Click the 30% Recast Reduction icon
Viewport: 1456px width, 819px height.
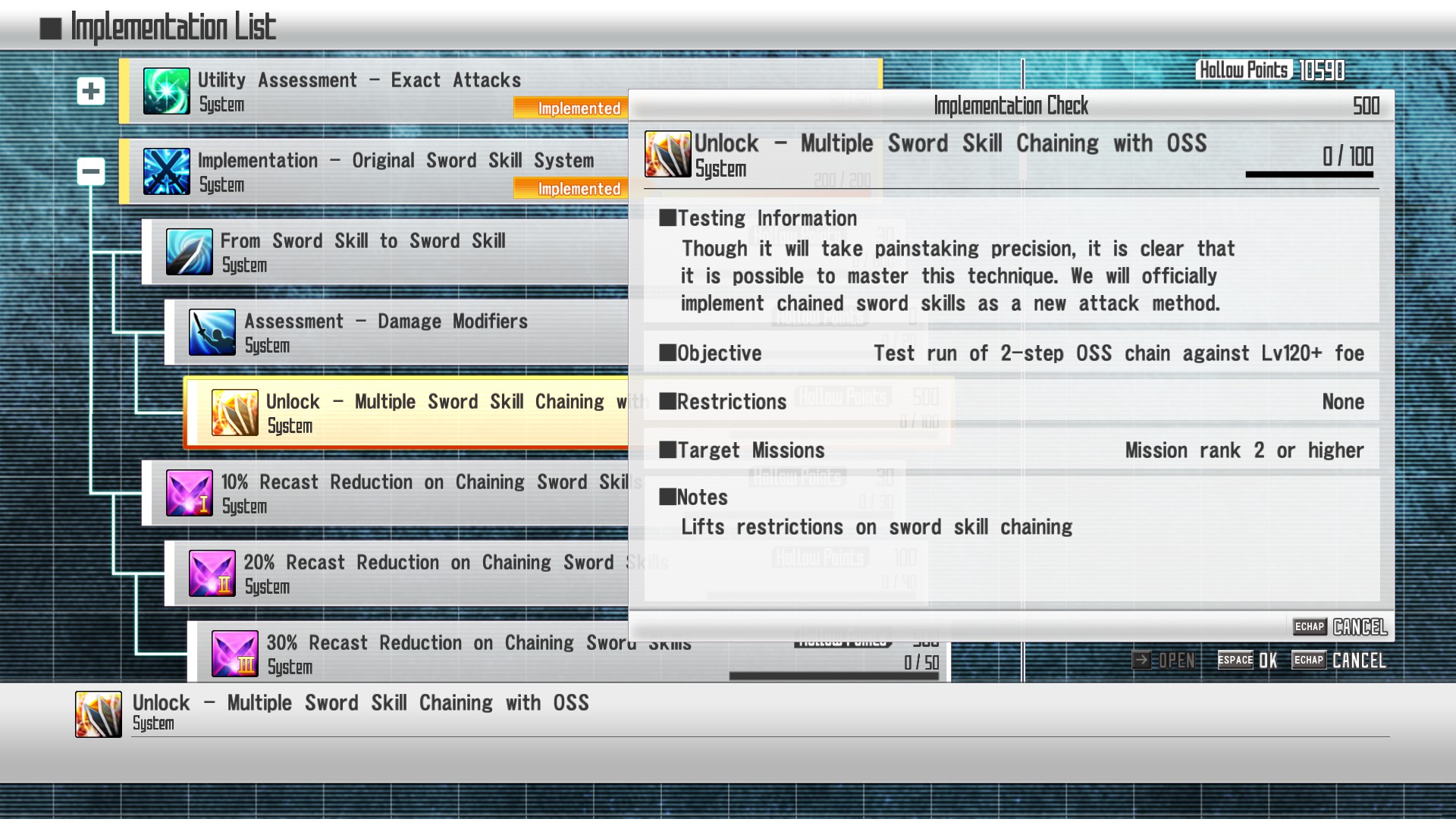click(235, 654)
